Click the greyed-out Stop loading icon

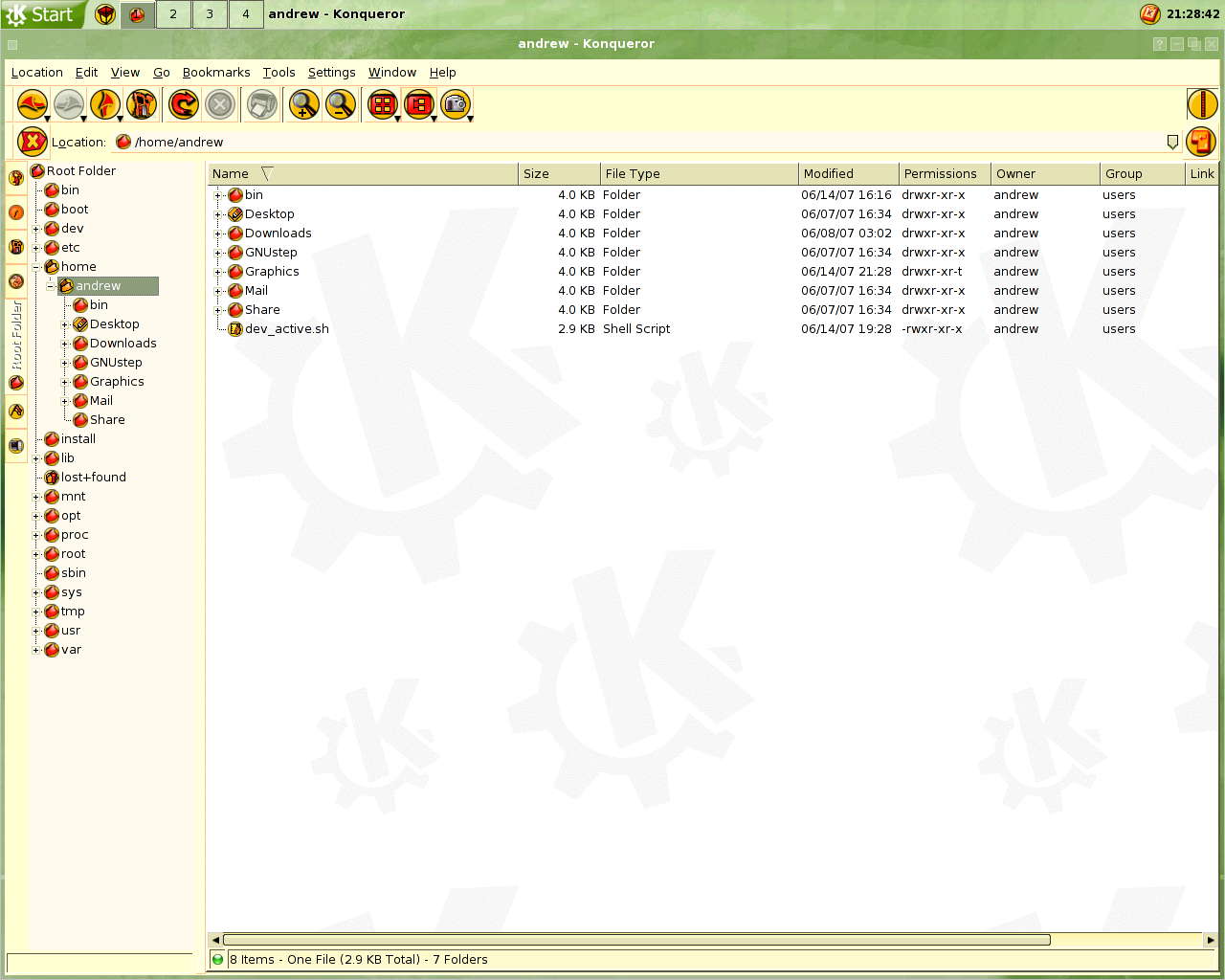(x=220, y=104)
